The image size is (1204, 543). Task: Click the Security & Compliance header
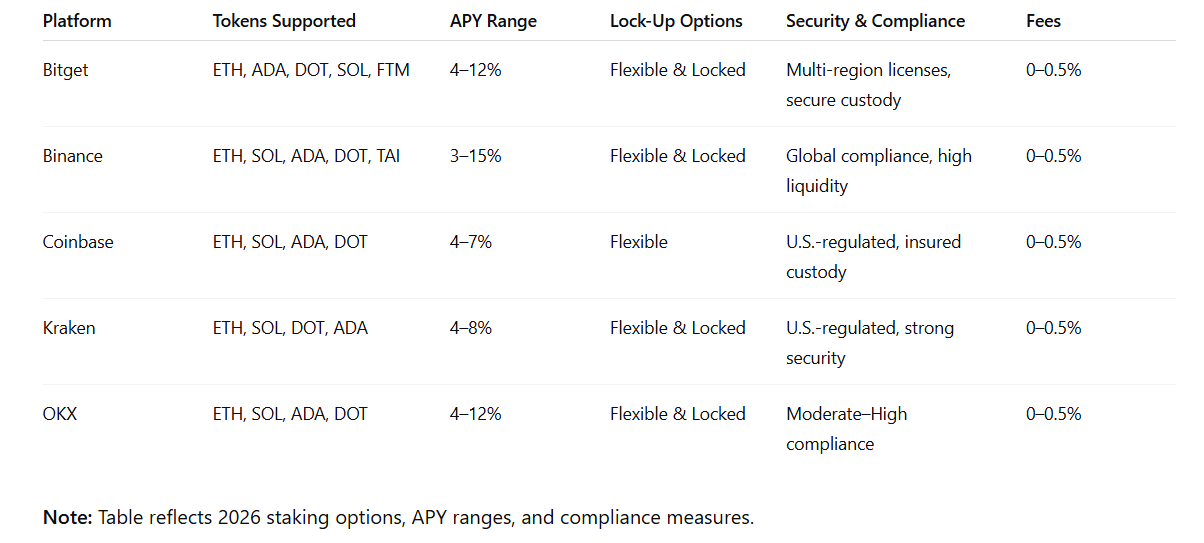875,20
